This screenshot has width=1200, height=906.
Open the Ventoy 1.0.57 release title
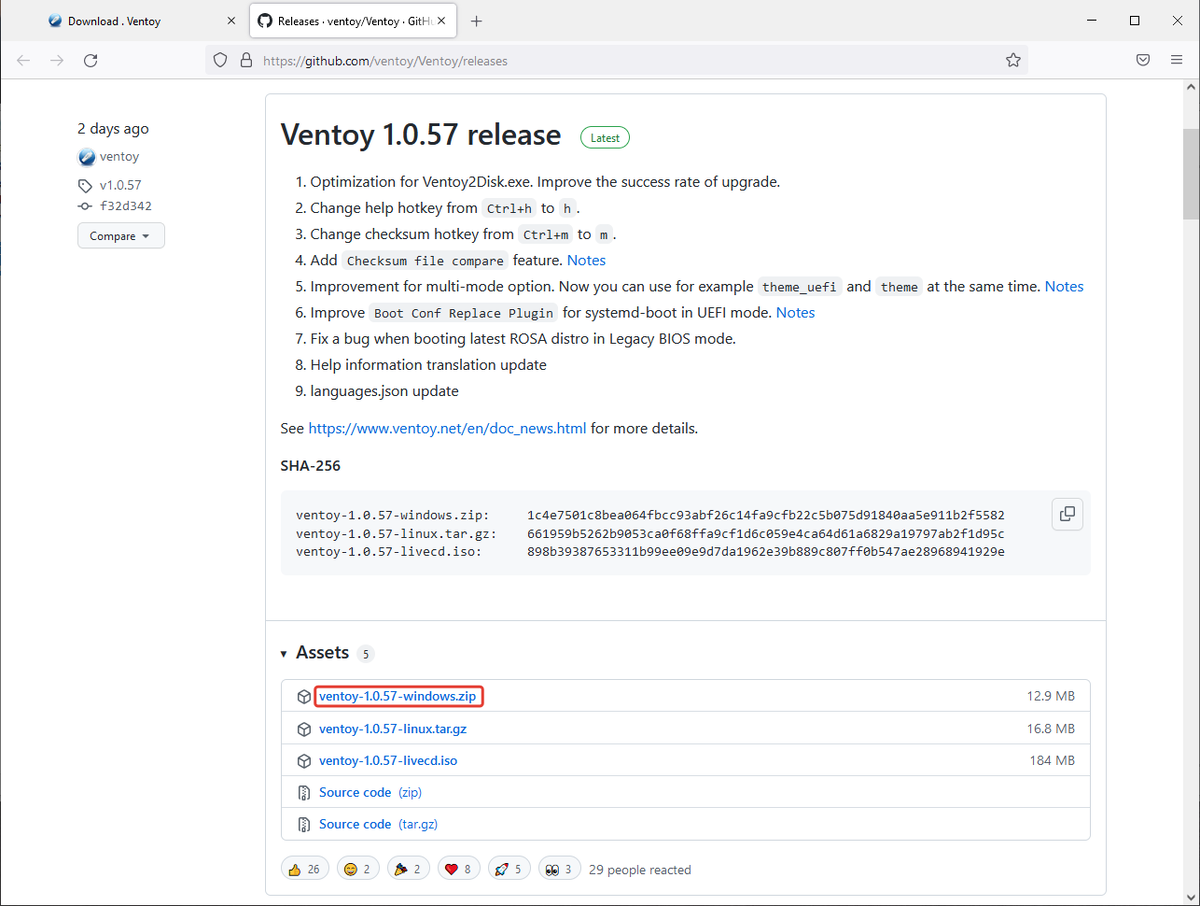(421, 135)
